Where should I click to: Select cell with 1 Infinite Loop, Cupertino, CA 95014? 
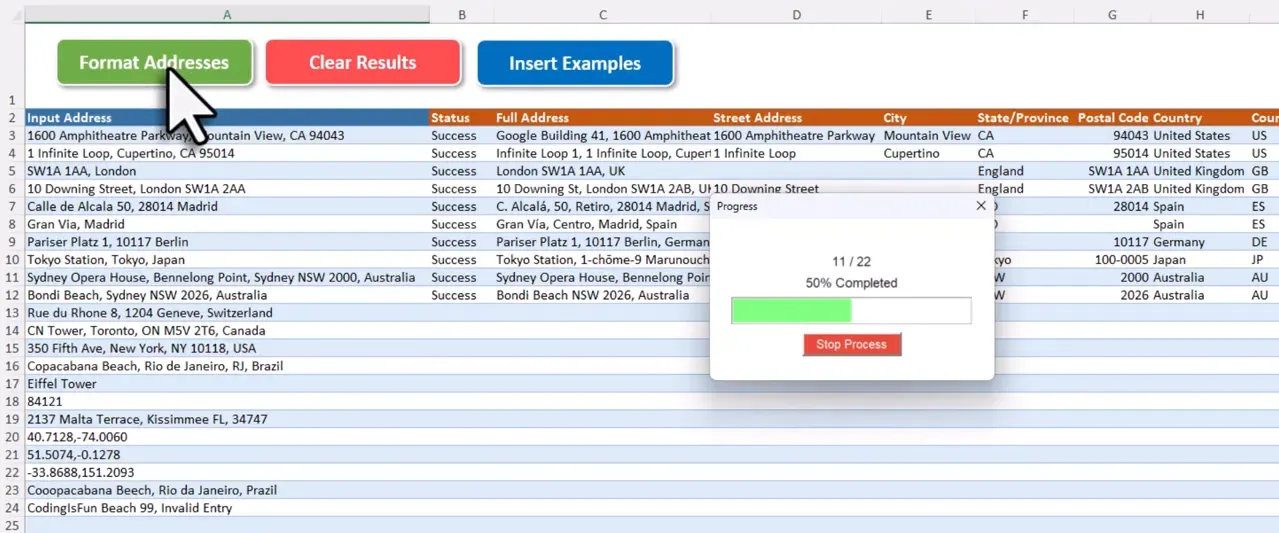pyautogui.click(x=227, y=153)
